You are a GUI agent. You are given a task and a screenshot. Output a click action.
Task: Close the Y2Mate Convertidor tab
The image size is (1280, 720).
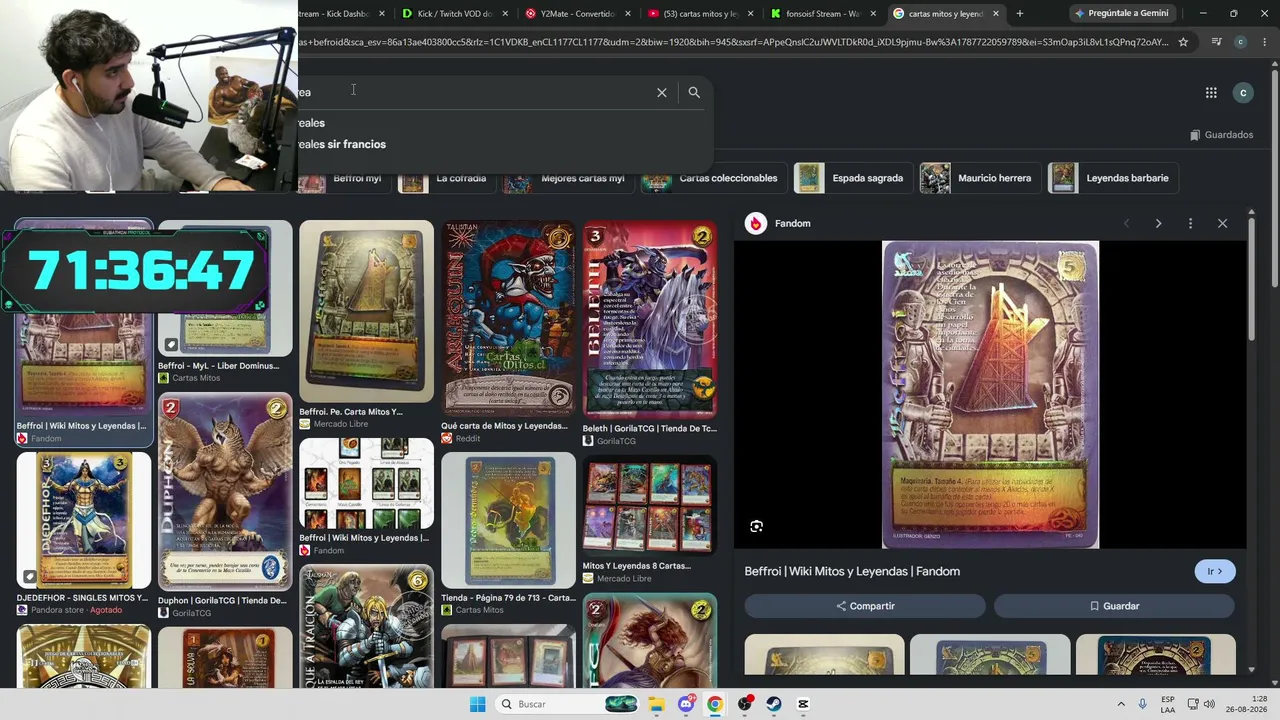627,14
